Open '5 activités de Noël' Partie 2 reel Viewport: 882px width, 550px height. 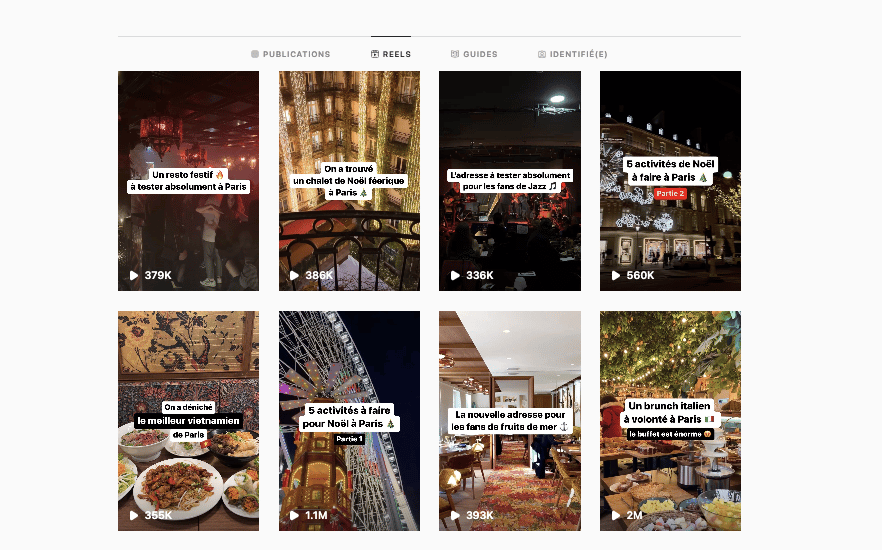pos(670,181)
